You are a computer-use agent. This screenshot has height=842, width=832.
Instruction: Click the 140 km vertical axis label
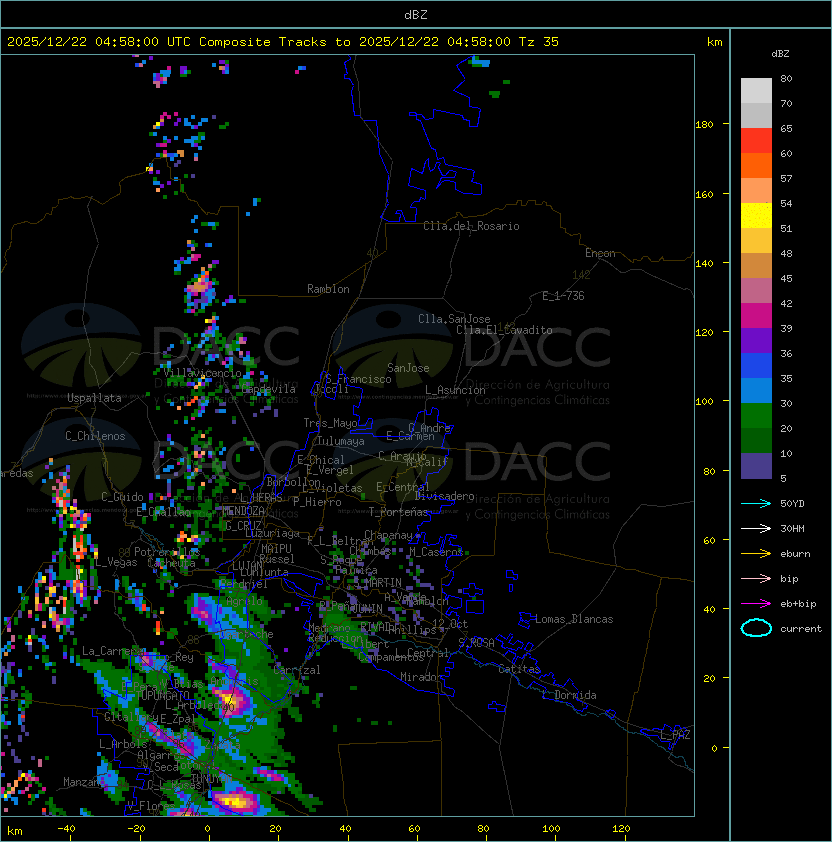pos(704,263)
